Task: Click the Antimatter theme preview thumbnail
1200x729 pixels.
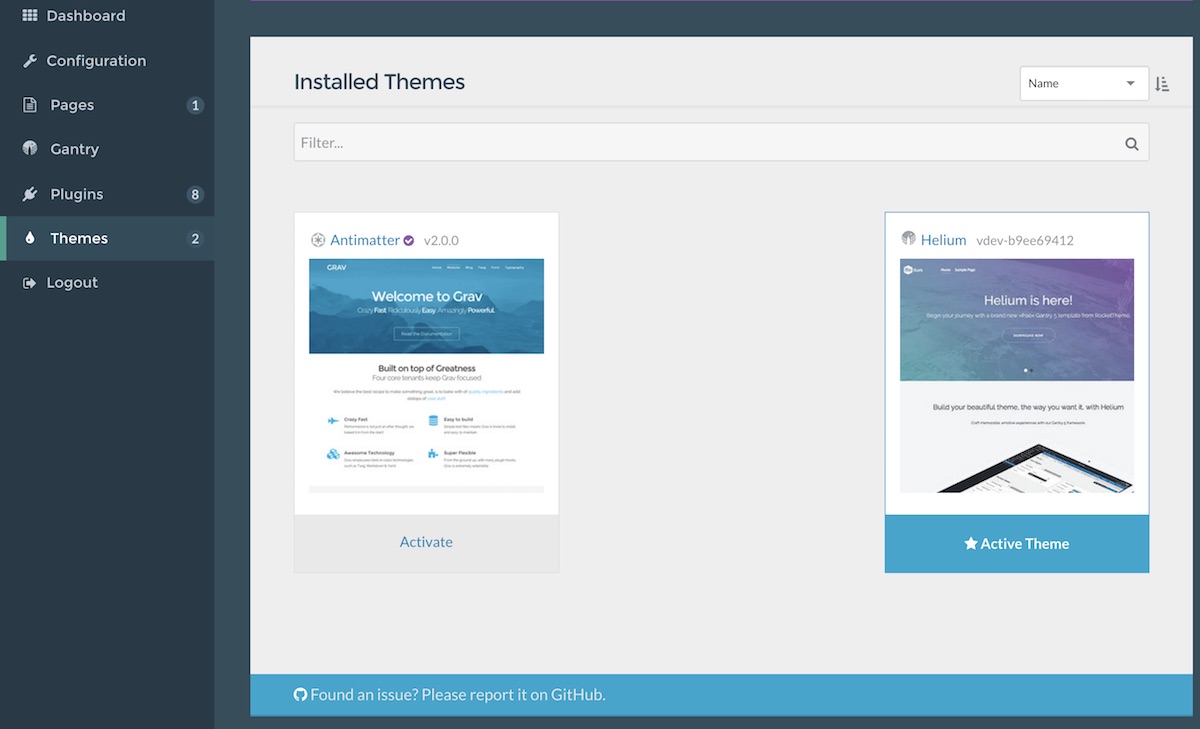Action: [426, 375]
